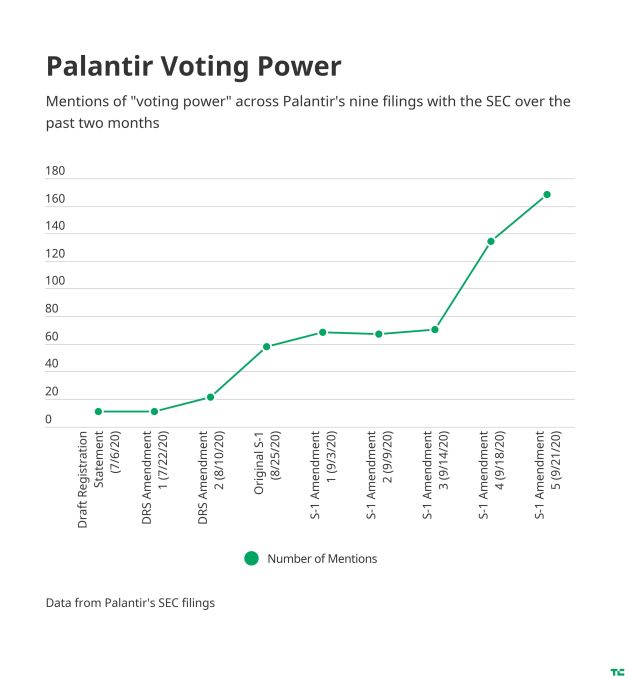631x679 pixels.
Task: Click the Draft Registration Statement axis label
Action: tap(98, 478)
